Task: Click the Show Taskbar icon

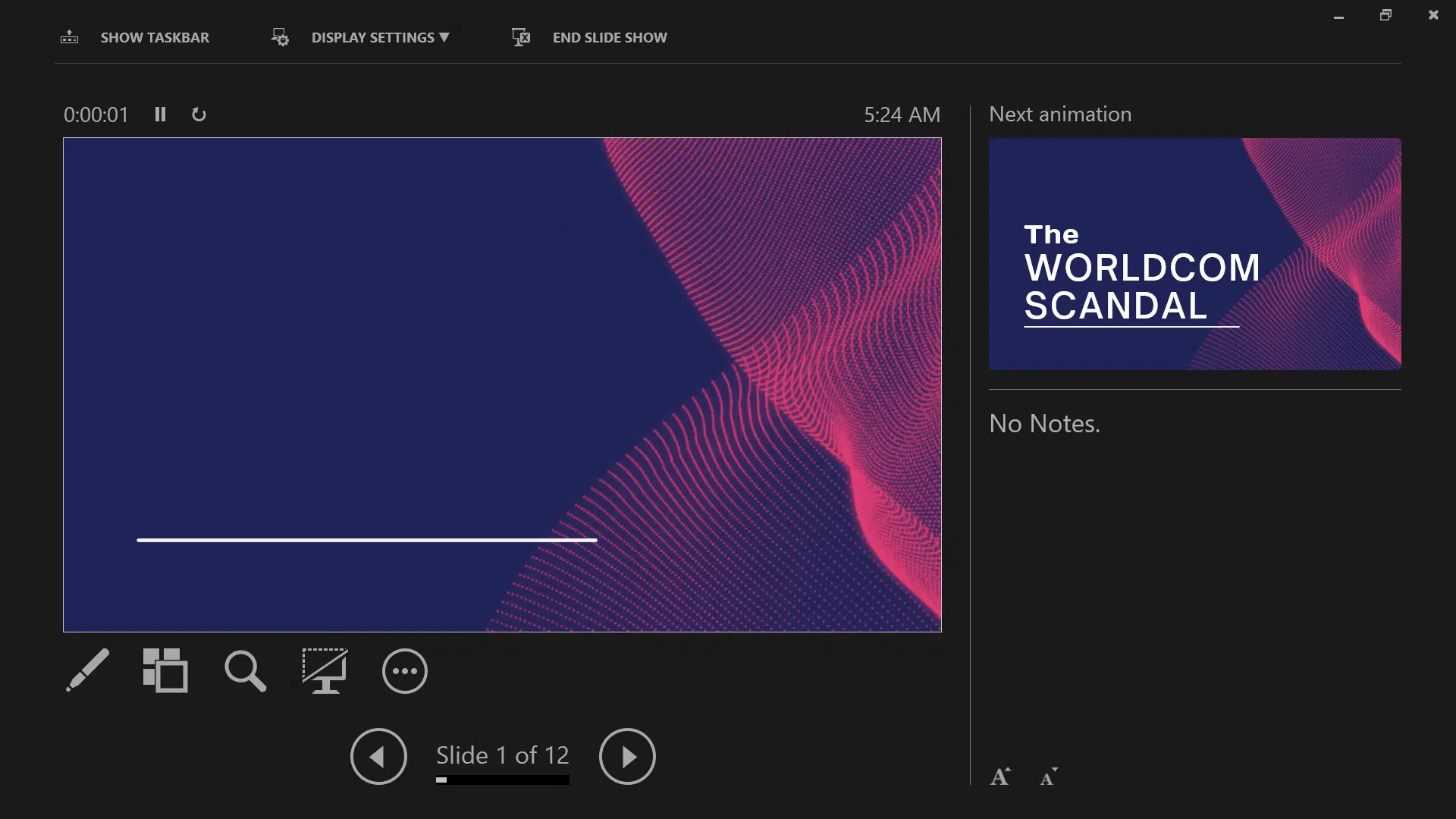Action: coord(69,36)
